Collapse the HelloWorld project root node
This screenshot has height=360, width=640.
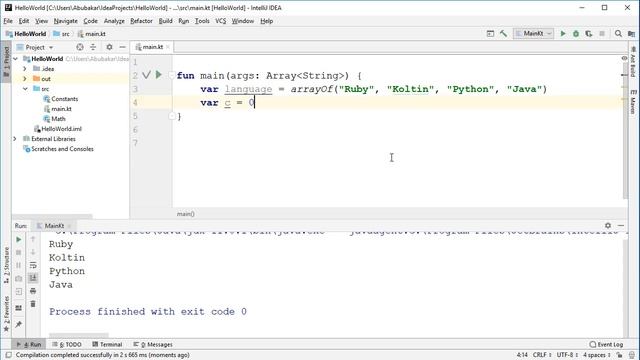[x=16, y=59]
